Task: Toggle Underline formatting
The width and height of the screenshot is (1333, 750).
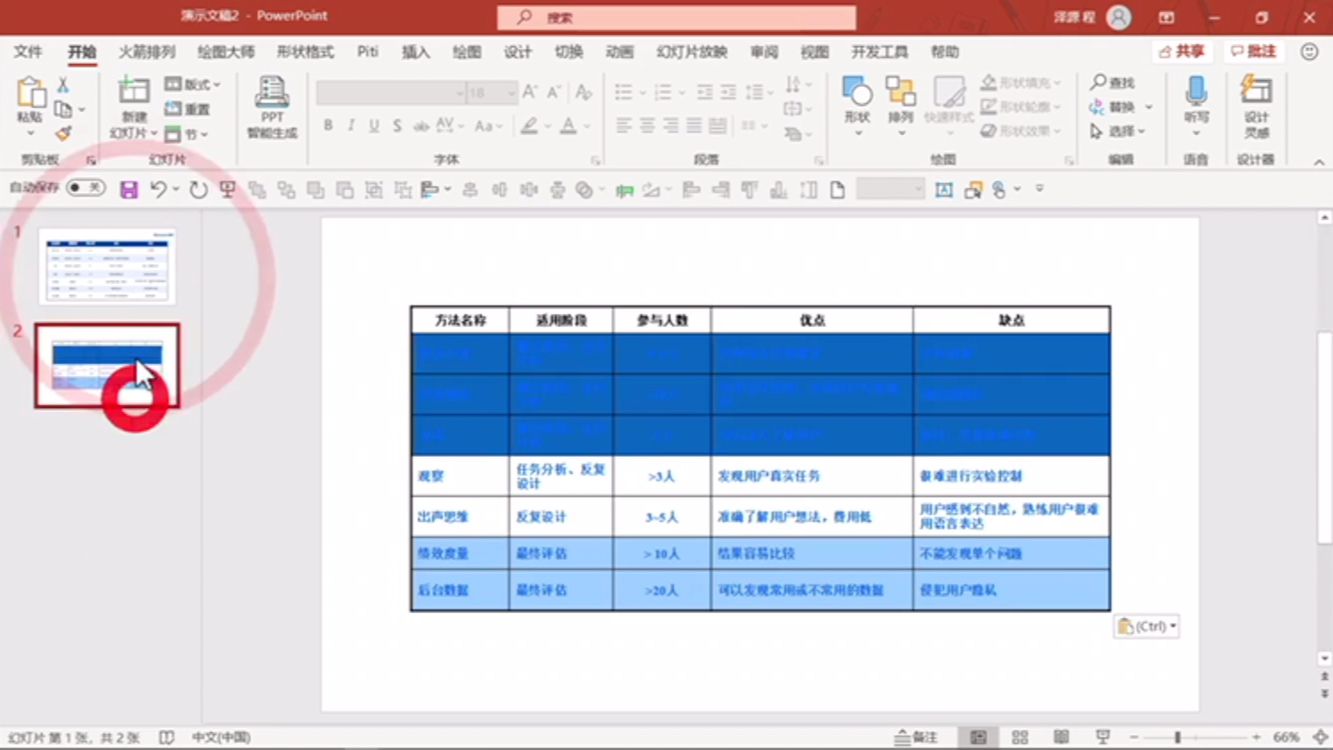Action: click(374, 126)
